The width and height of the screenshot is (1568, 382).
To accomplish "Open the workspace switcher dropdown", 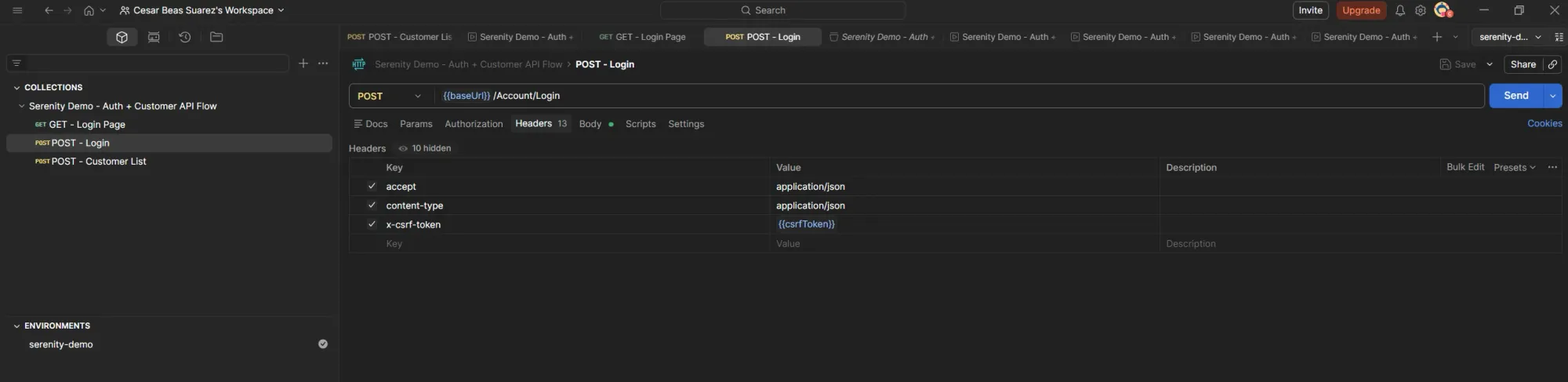I will (202, 10).
